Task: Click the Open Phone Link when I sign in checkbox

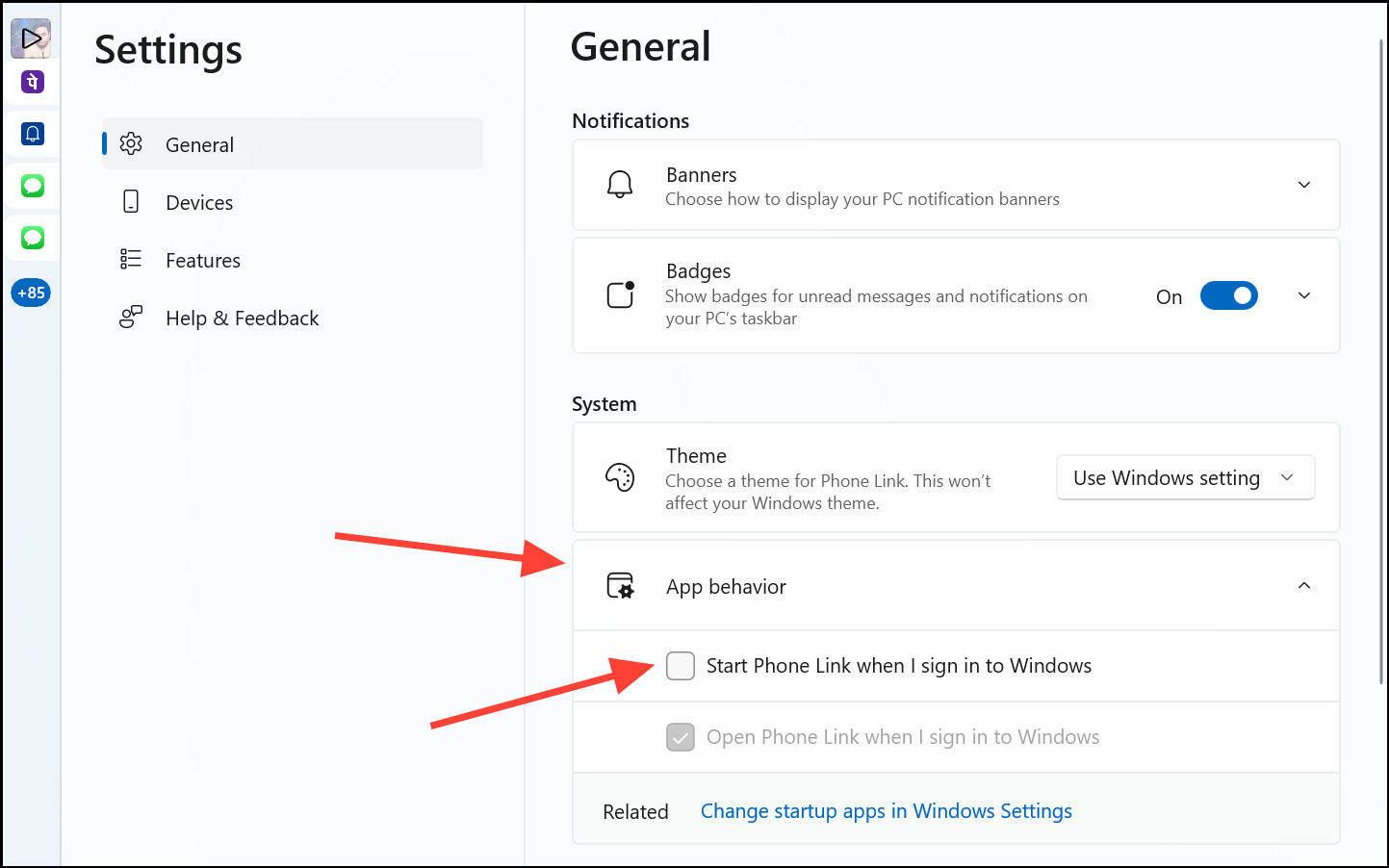Action: tap(681, 736)
